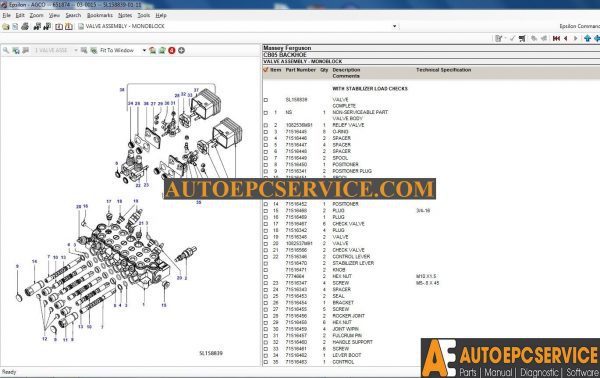Screen dimensions: 600x378
Task: Open the Zoom menu
Action: (36, 15)
